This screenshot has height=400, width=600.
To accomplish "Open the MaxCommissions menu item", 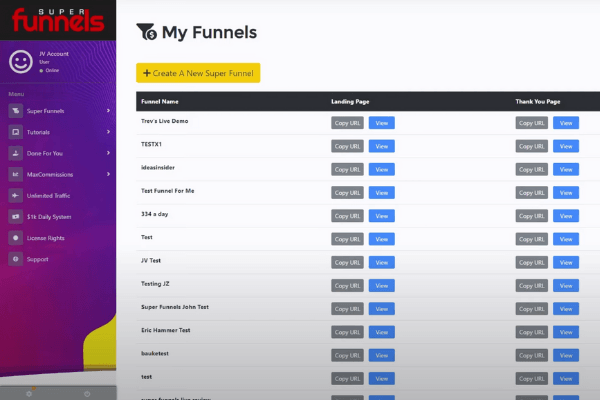I will click(x=58, y=175).
